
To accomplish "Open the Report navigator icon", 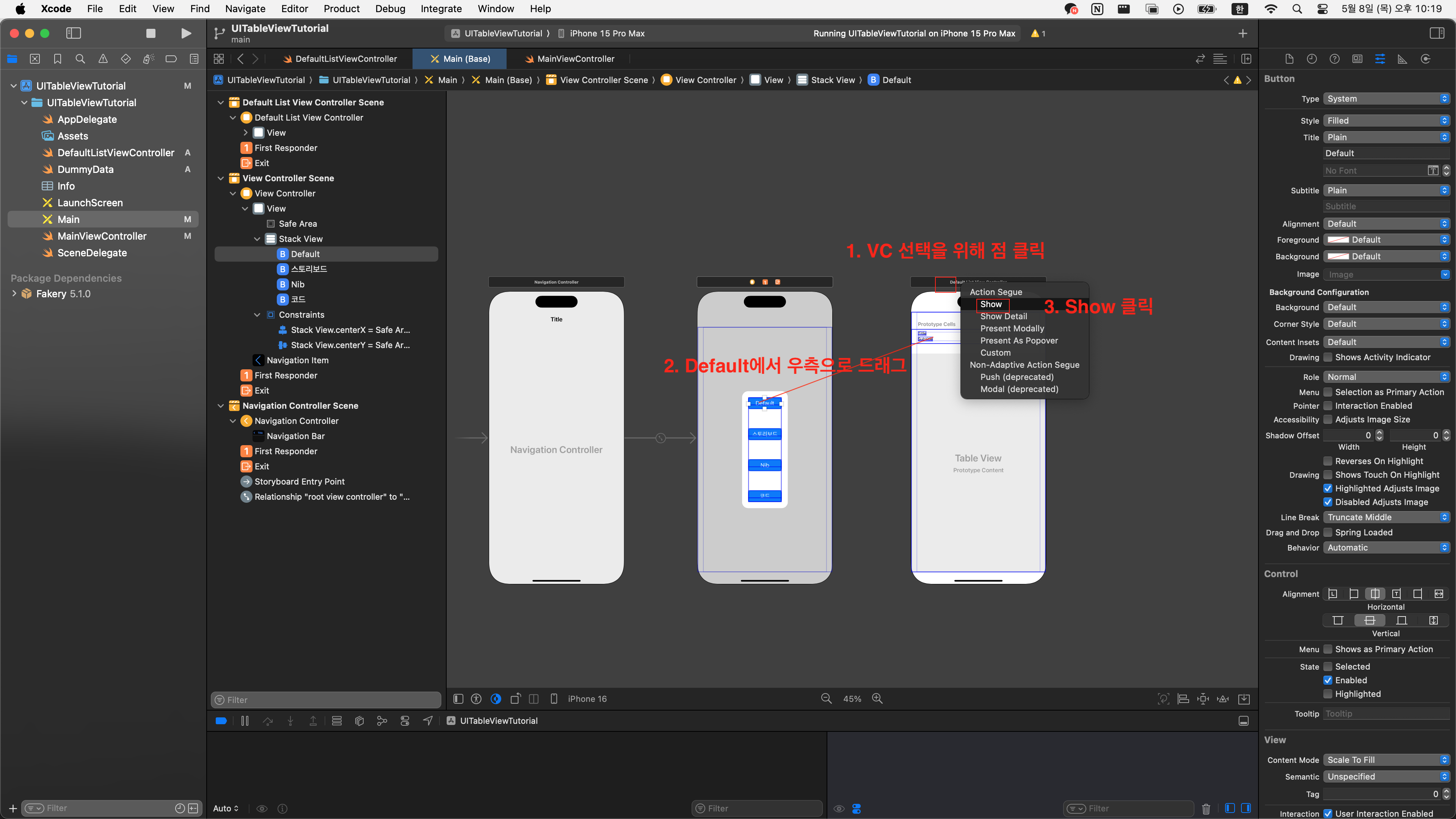I will [x=194, y=59].
